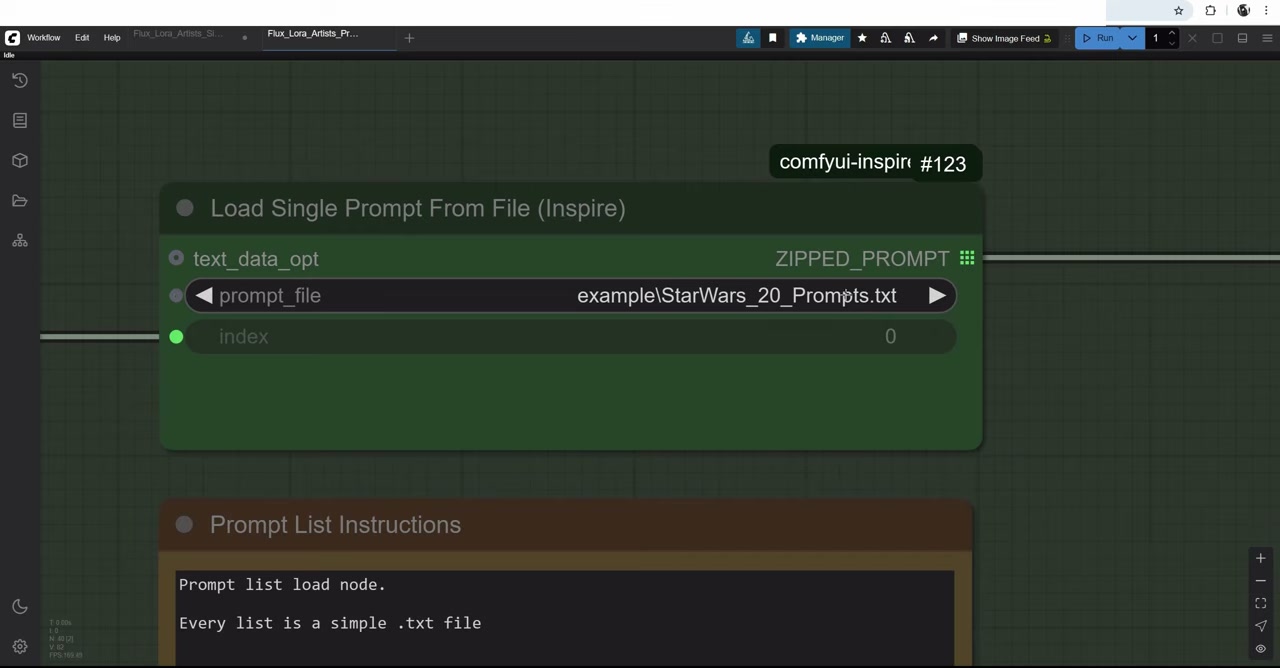Click the prompt_file input connector dot
The width and height of the screenshot is (1280, 668).
coord(176,295)
